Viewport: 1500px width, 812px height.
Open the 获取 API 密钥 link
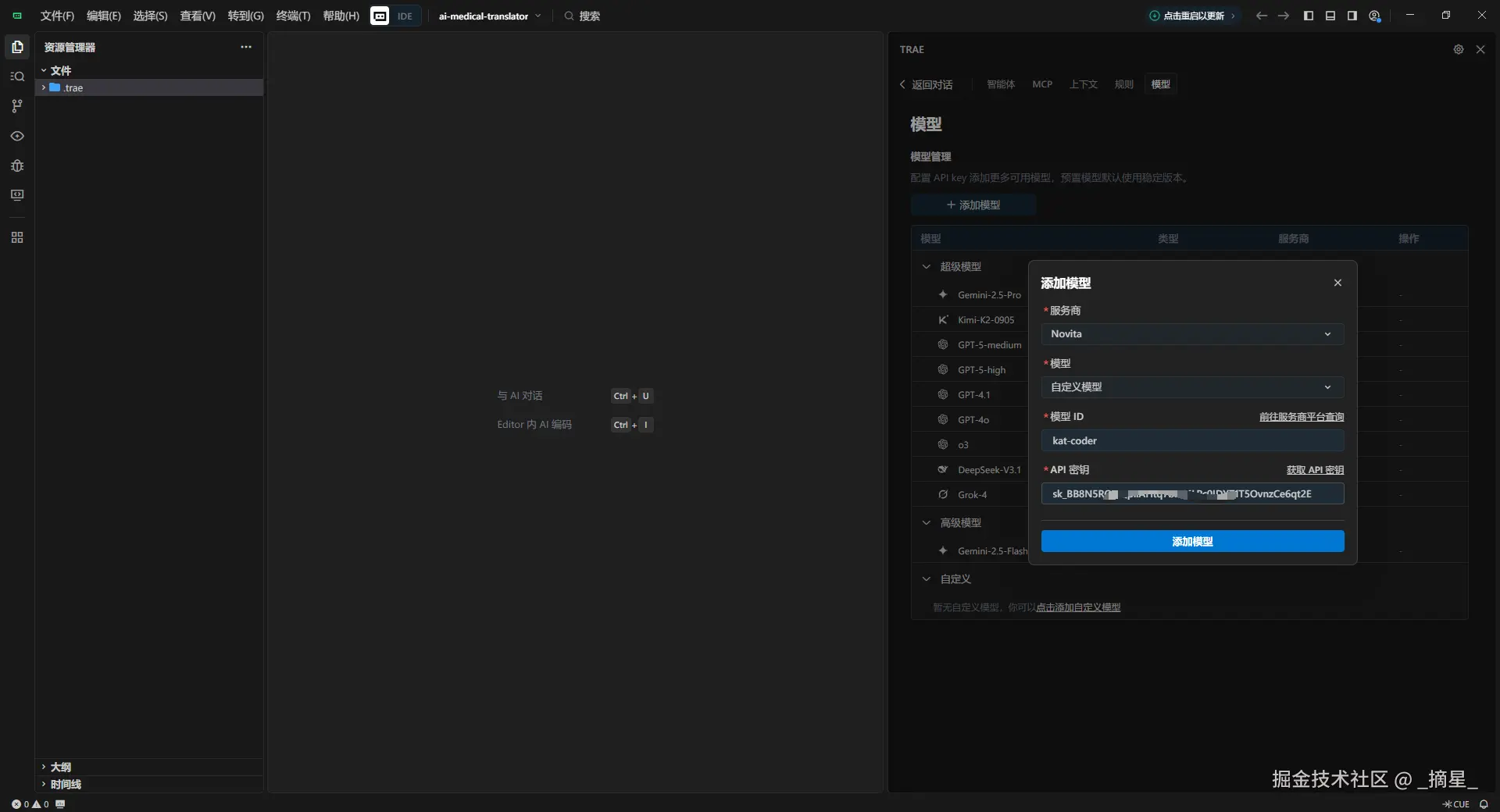[1315, 470]
